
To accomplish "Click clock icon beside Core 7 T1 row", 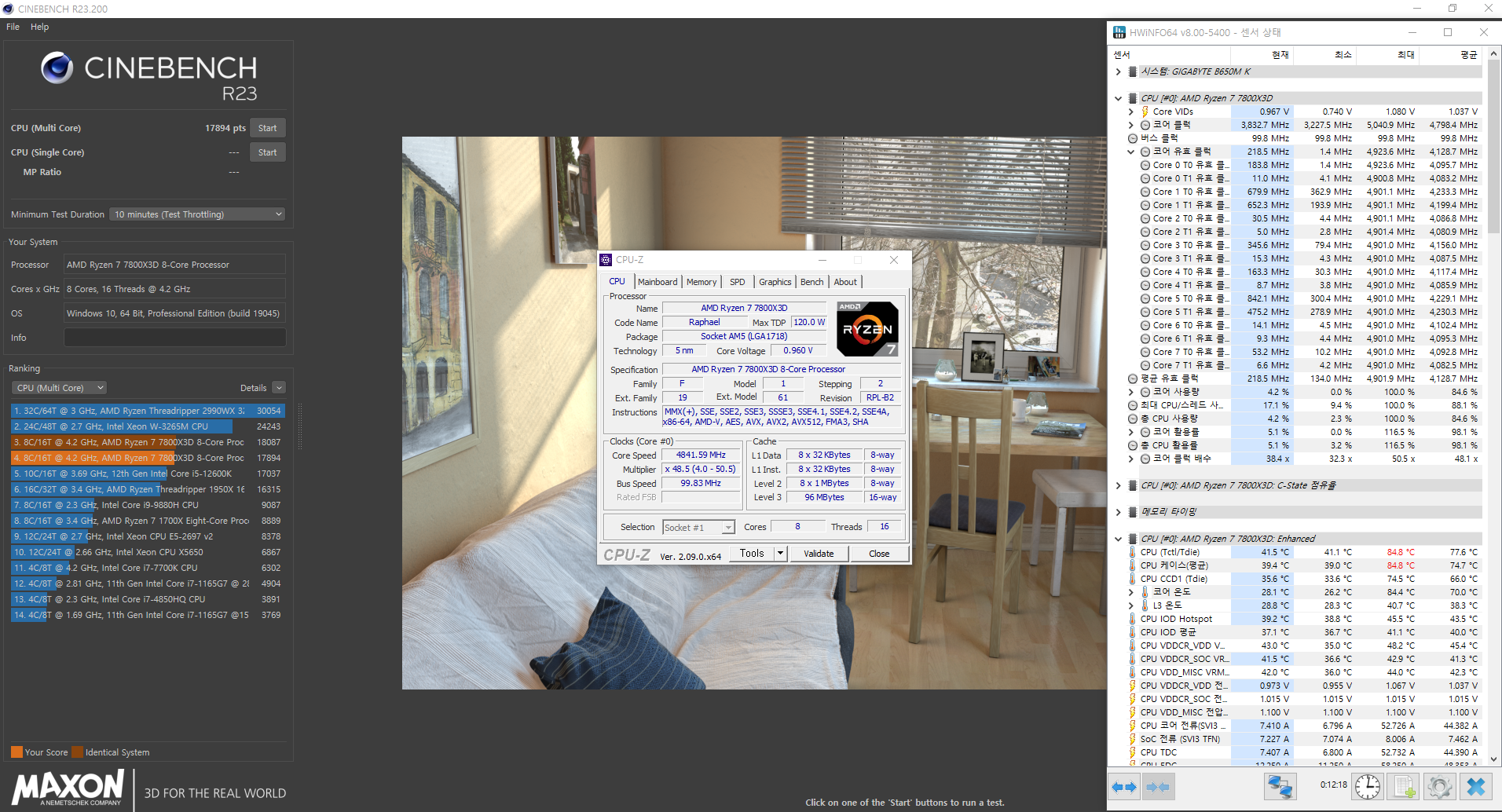I will tap(1145, 365).
